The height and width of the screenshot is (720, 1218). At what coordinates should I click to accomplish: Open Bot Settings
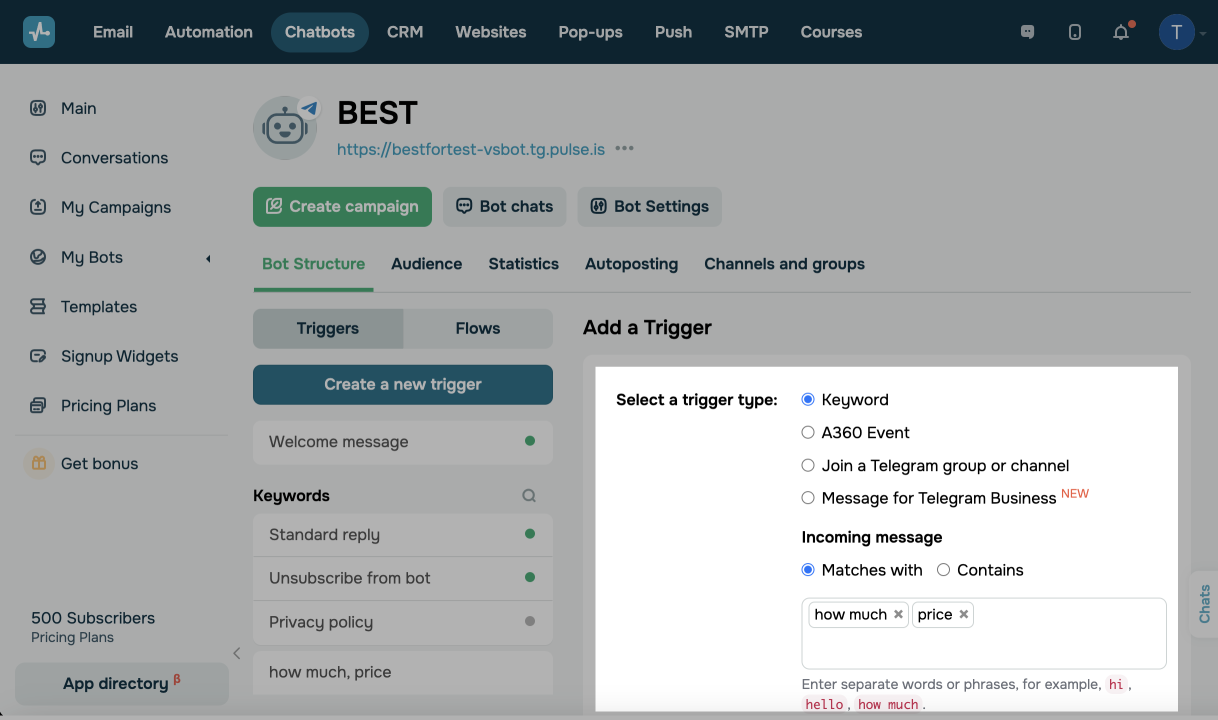tap(649, 206)
